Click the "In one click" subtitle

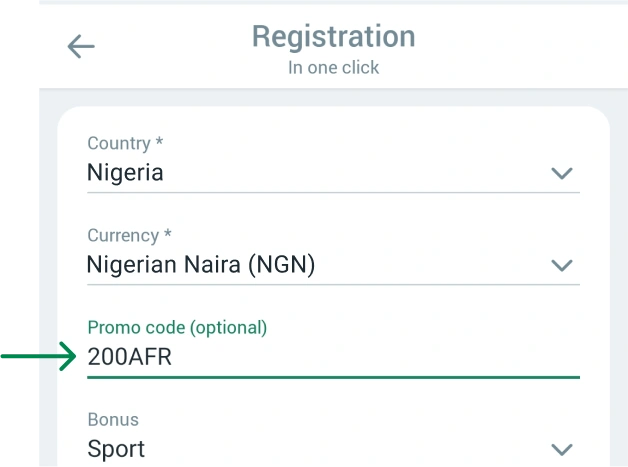point(333,68)
